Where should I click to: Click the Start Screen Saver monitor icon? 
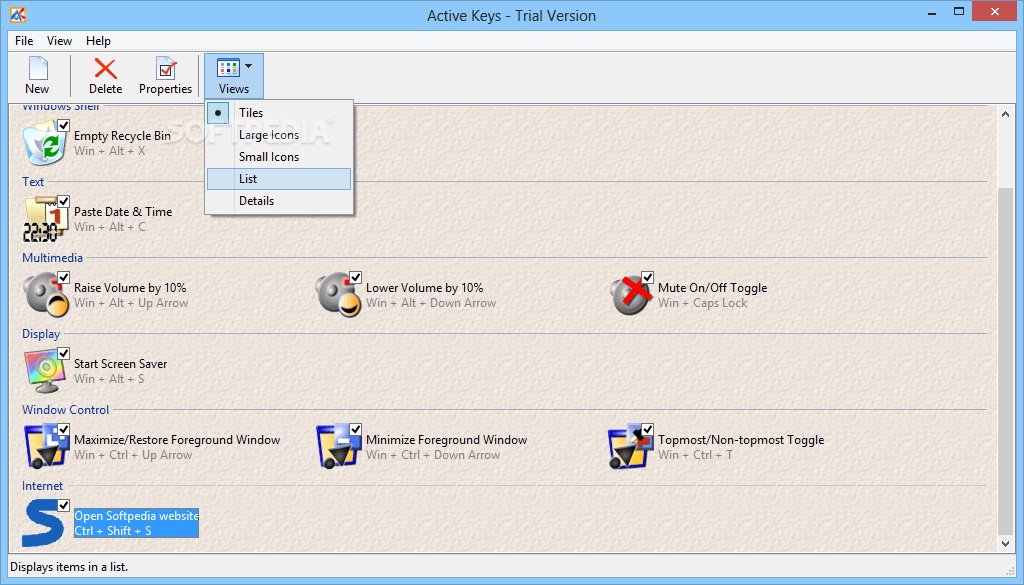coord(45,371)
